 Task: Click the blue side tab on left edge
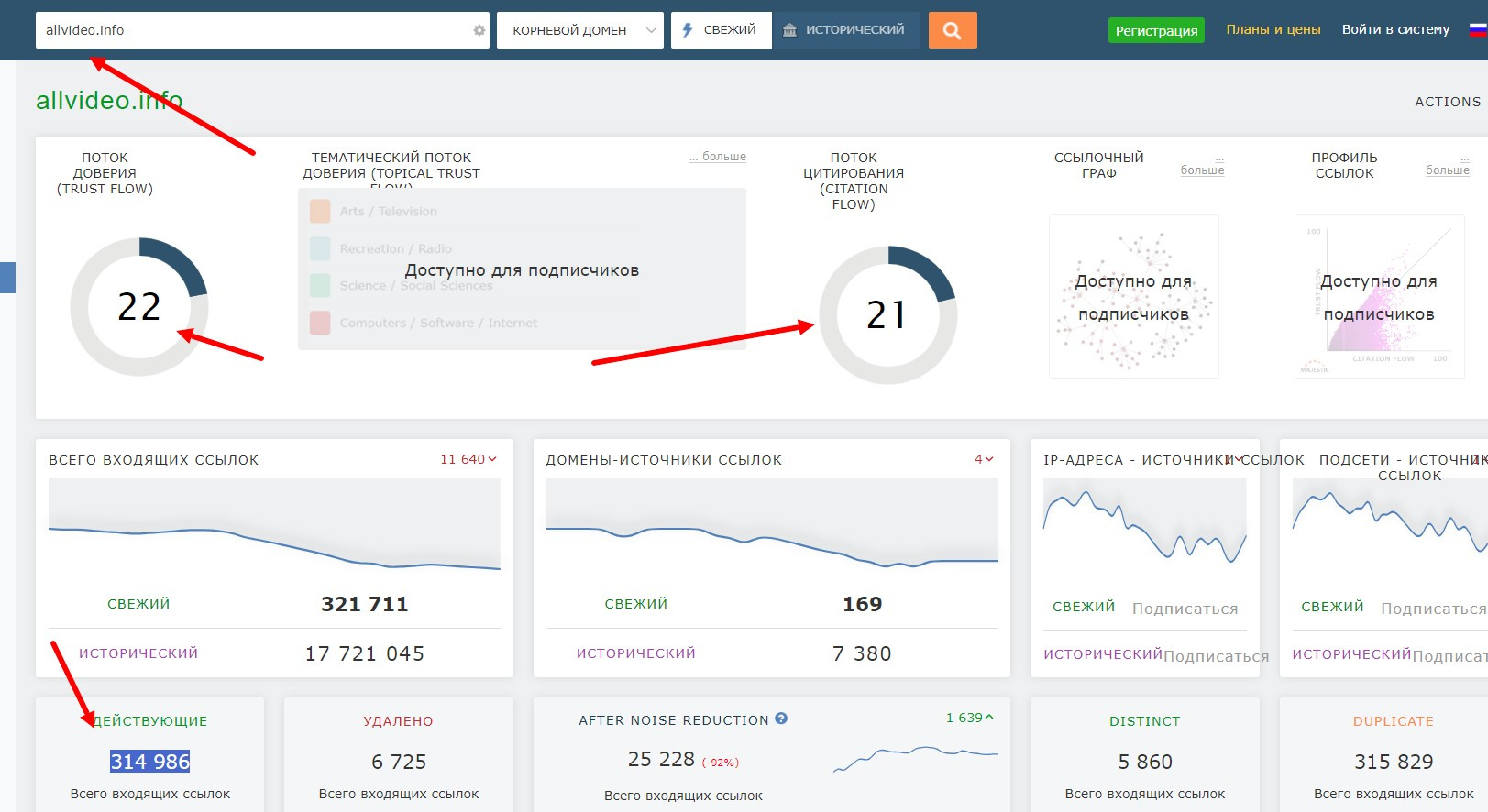coord(7,278)
